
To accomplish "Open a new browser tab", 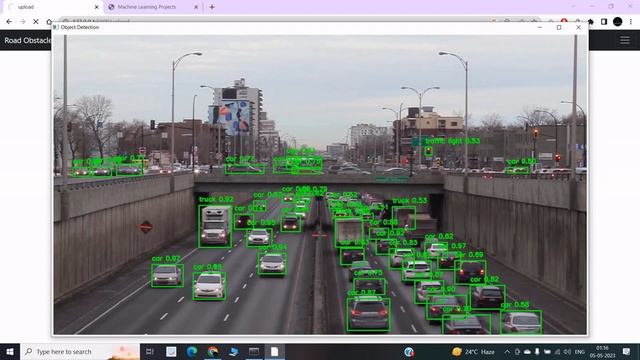I will (x=212, y=7).
